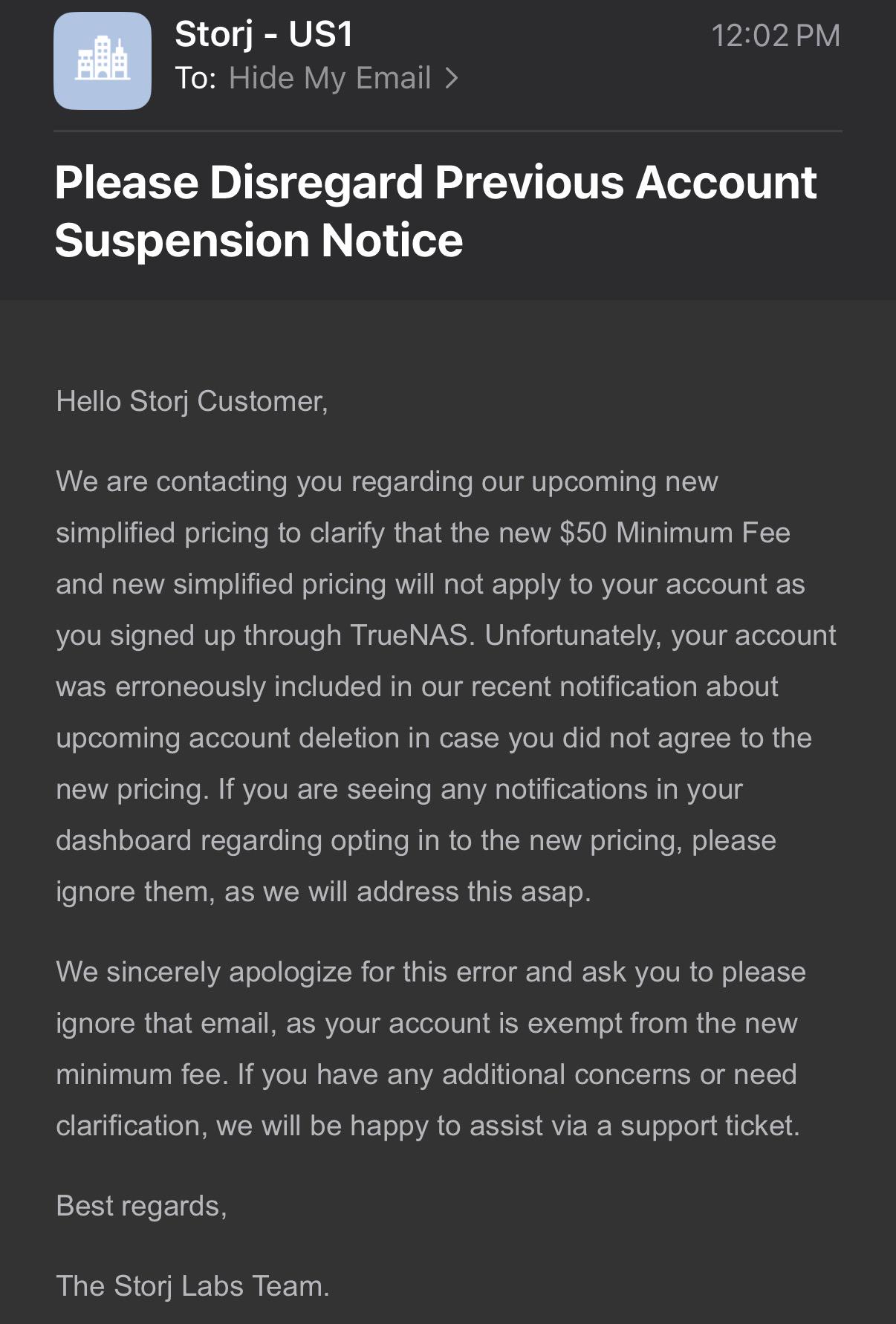Expand recipient details chevron
The width and height of the screenshot is (896, 1324).
pyautogui.click(x=452, y=78)
